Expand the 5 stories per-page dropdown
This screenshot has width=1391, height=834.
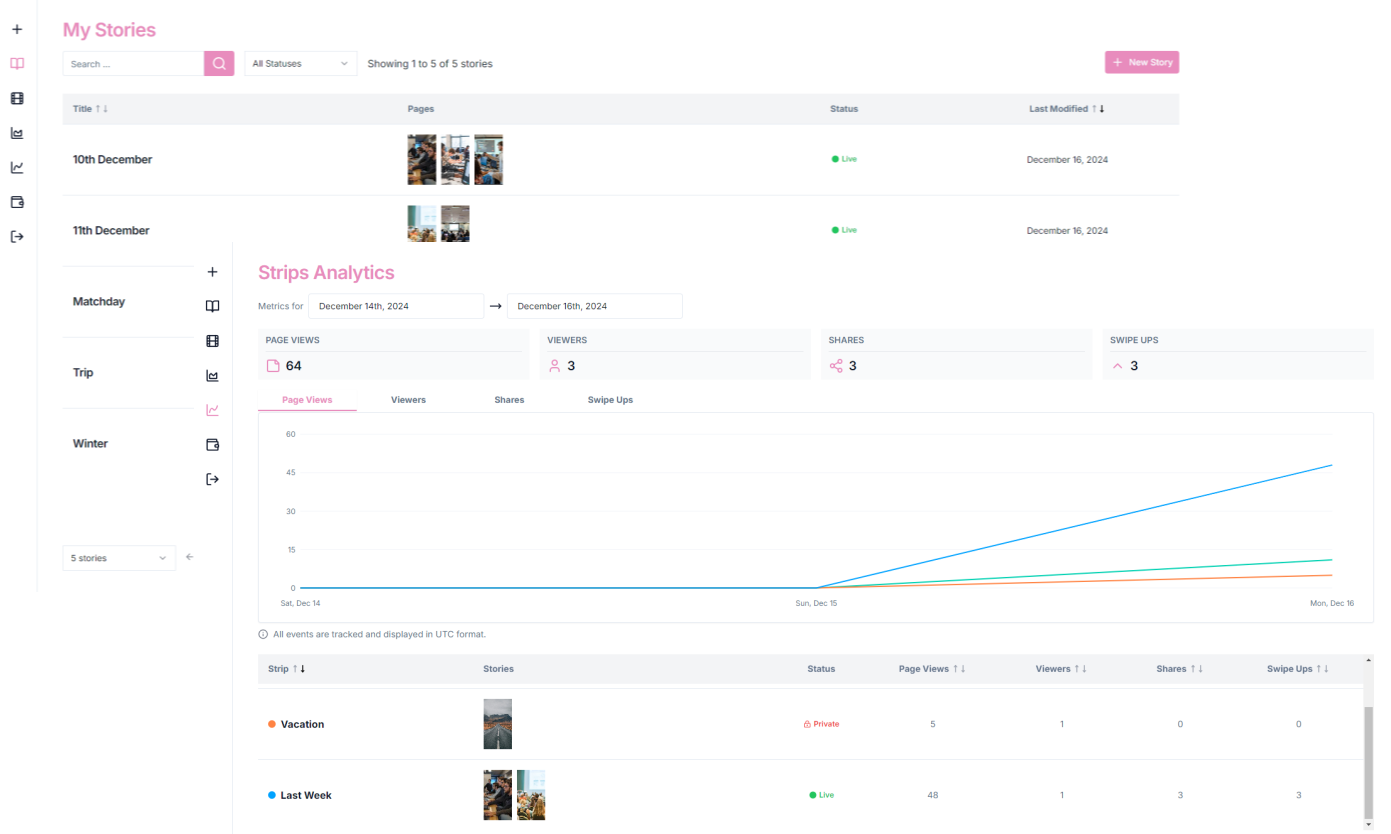[119, 558]
